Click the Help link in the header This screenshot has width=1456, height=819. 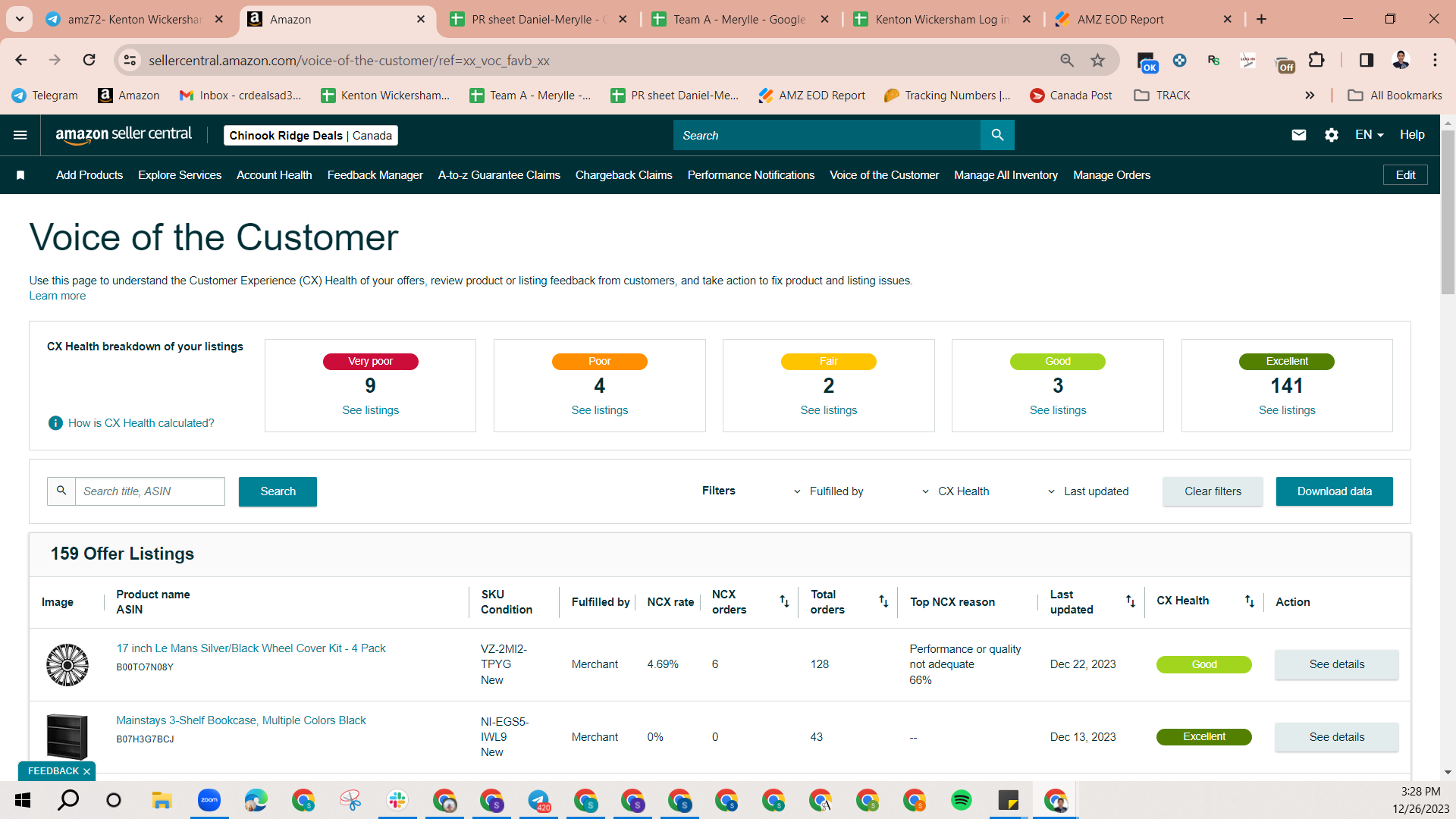[x=1412, y=135]
